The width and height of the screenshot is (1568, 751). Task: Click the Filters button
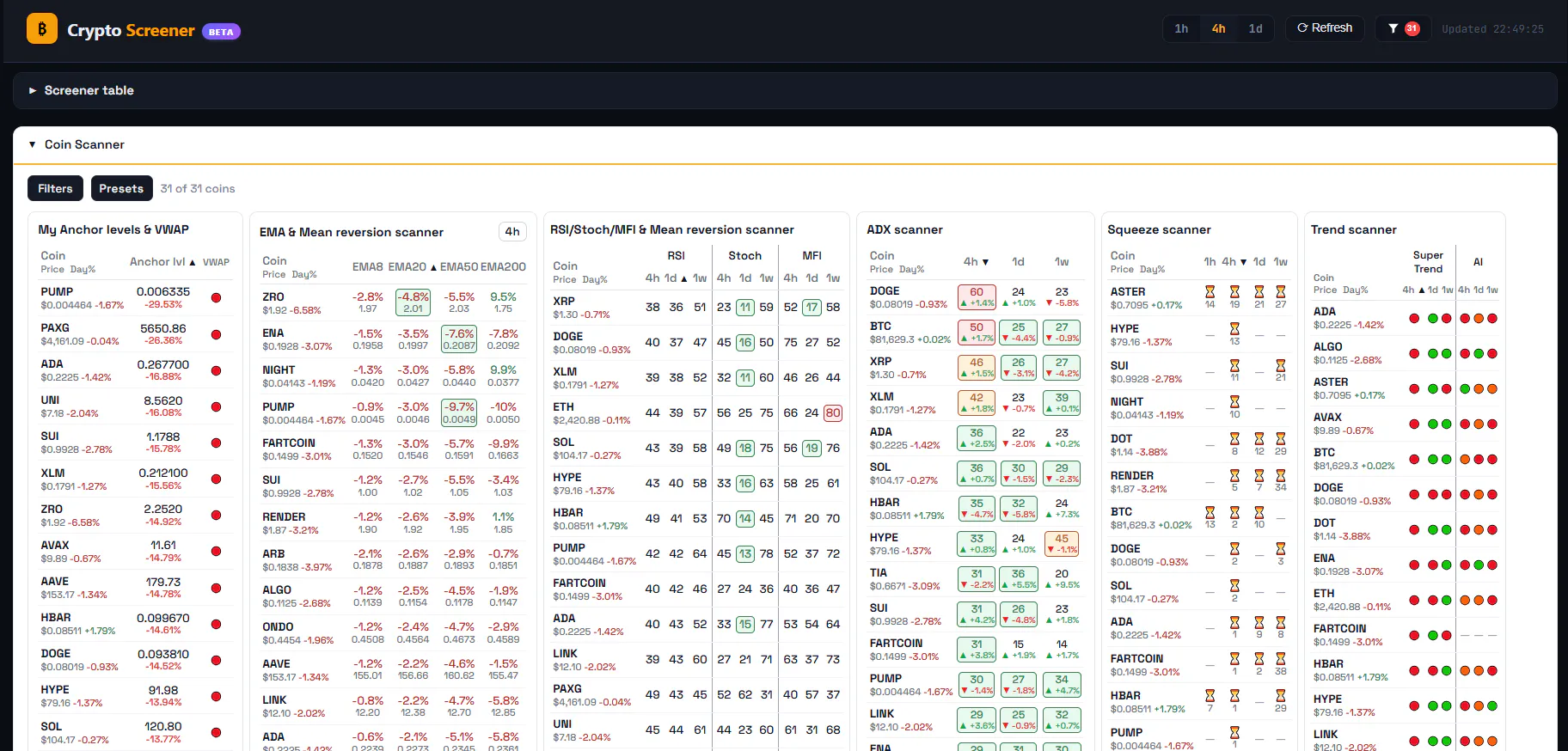coord(55,188)
